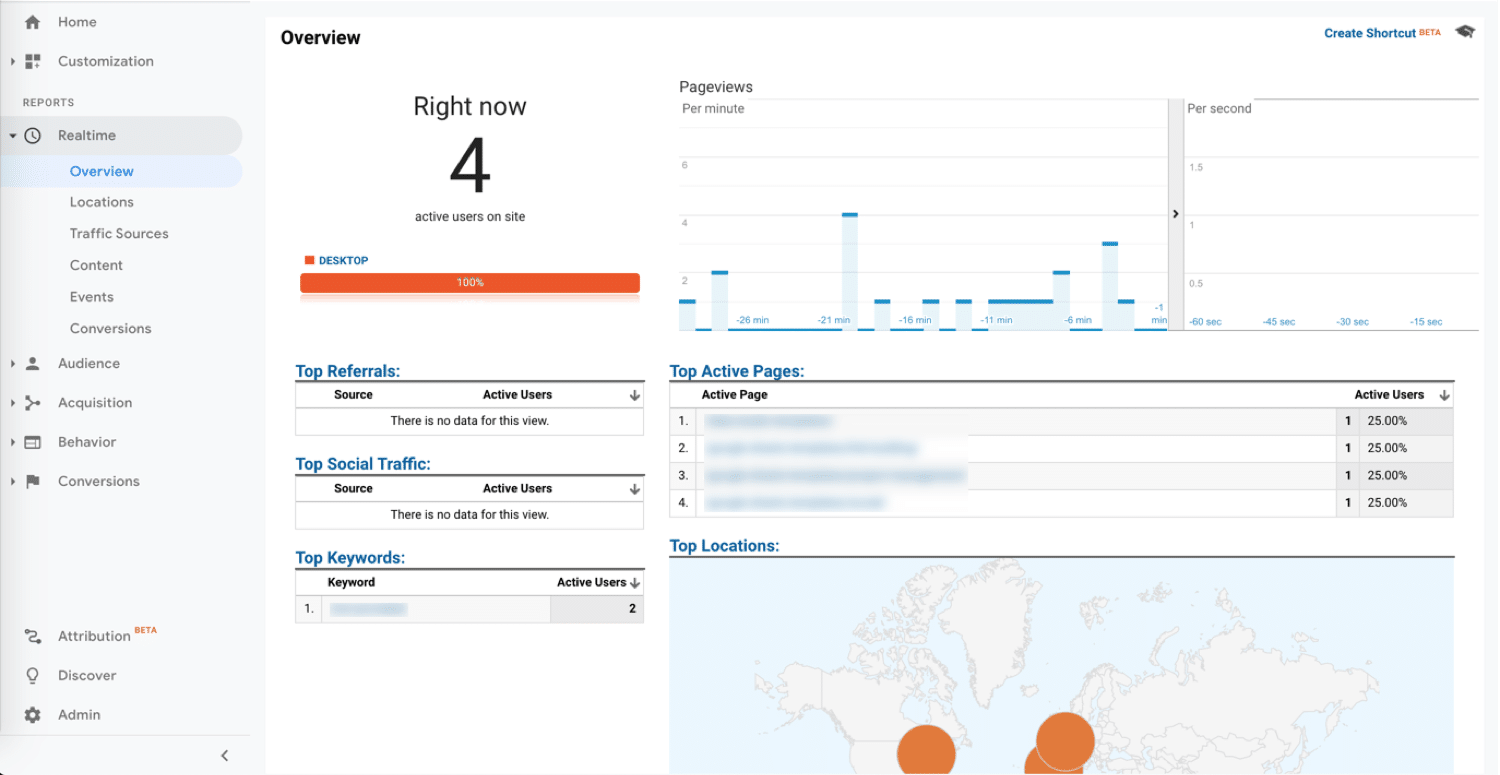Click the Conversions flag icon

click(32, 481)
